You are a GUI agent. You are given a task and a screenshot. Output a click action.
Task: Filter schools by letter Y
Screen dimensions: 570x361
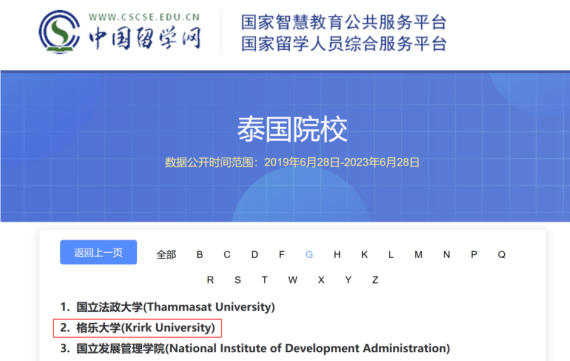[348, 280]
